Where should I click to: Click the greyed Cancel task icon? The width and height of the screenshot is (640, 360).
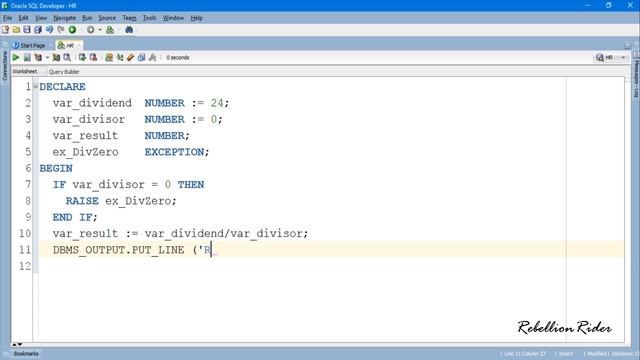pos(153,58)
